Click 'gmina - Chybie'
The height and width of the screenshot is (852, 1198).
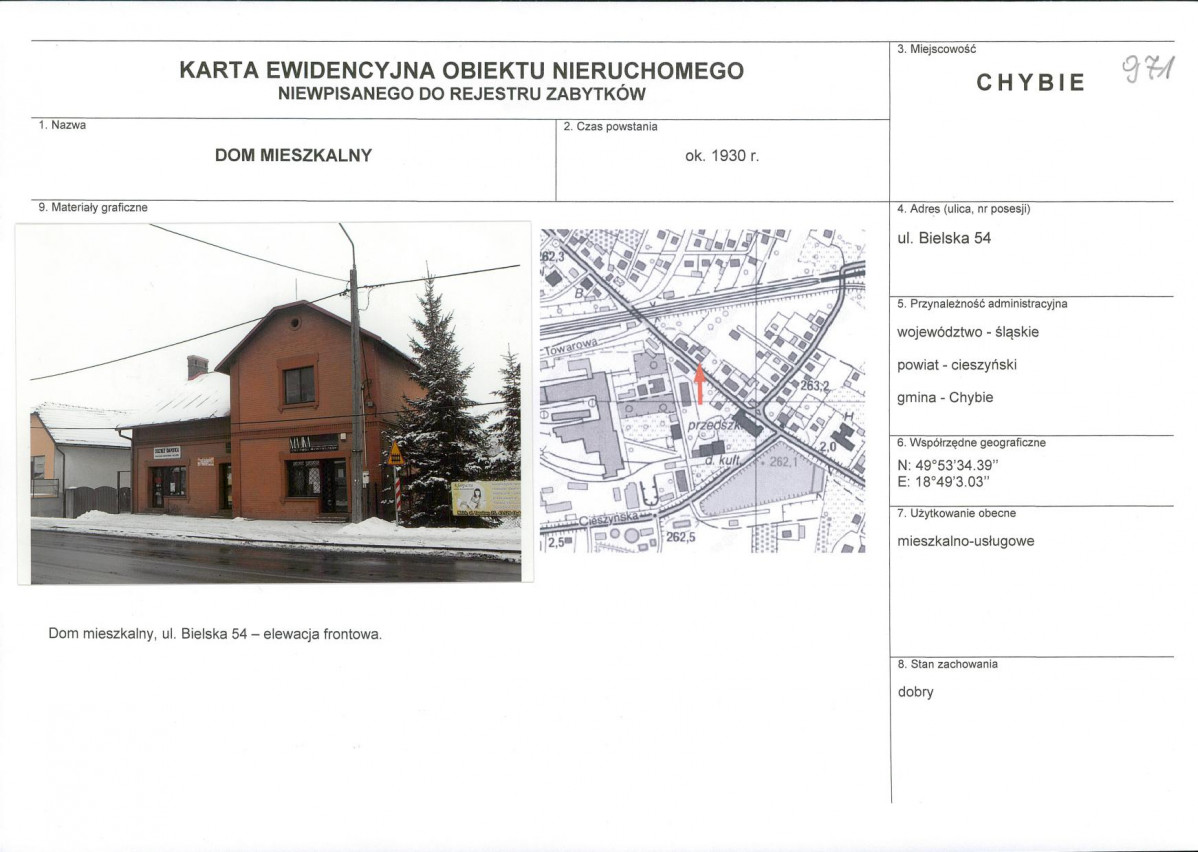point(944,397)
